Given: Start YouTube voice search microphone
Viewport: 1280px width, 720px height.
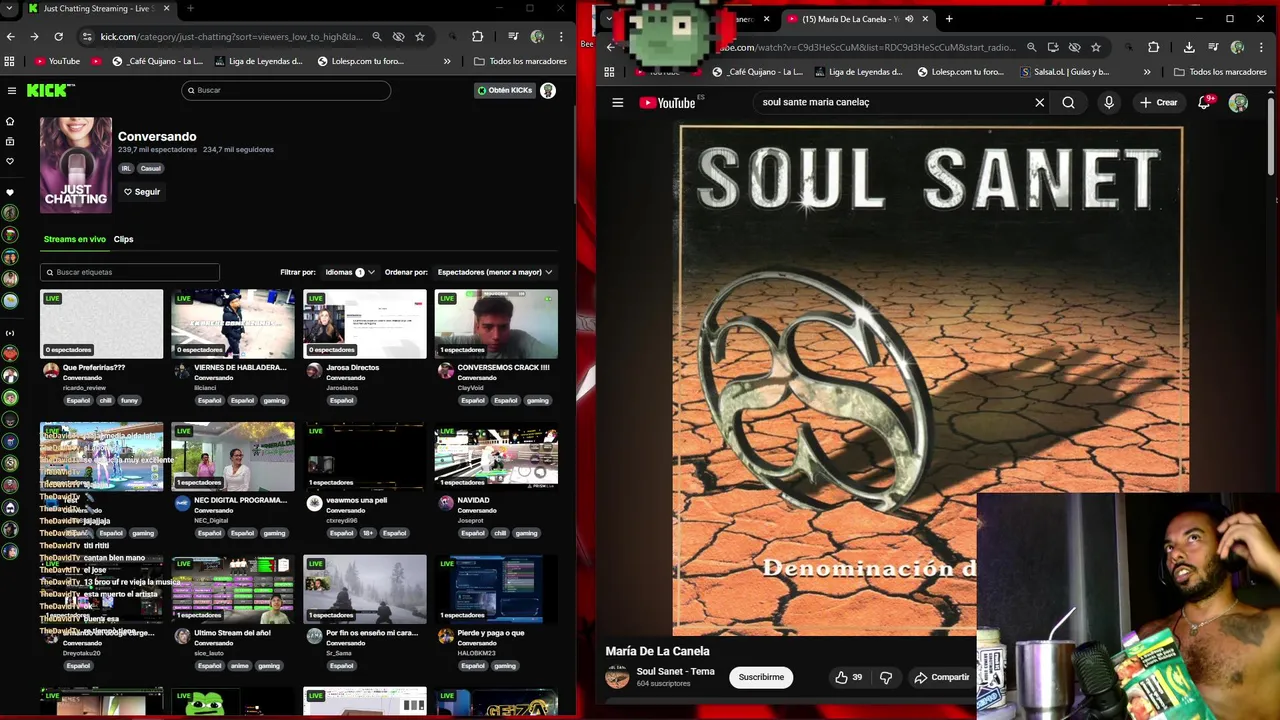Looking at the screenshot, I should [1109, 102].
